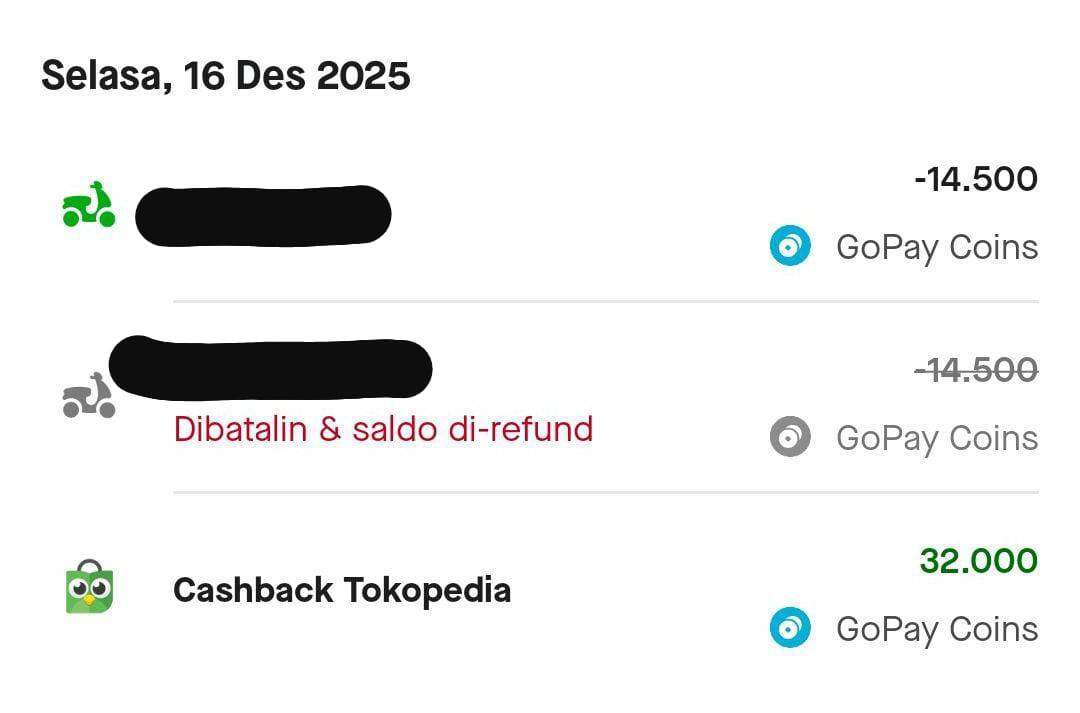
Task: Click the 'Dibatalin & saldo di-refund' notice
Action: click(x=383, y=429)
